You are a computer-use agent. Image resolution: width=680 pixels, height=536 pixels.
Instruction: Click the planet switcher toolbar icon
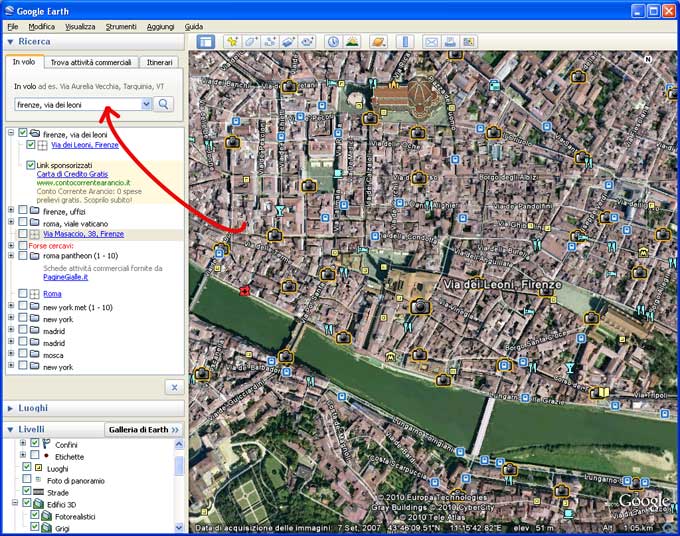click(379, 42)
